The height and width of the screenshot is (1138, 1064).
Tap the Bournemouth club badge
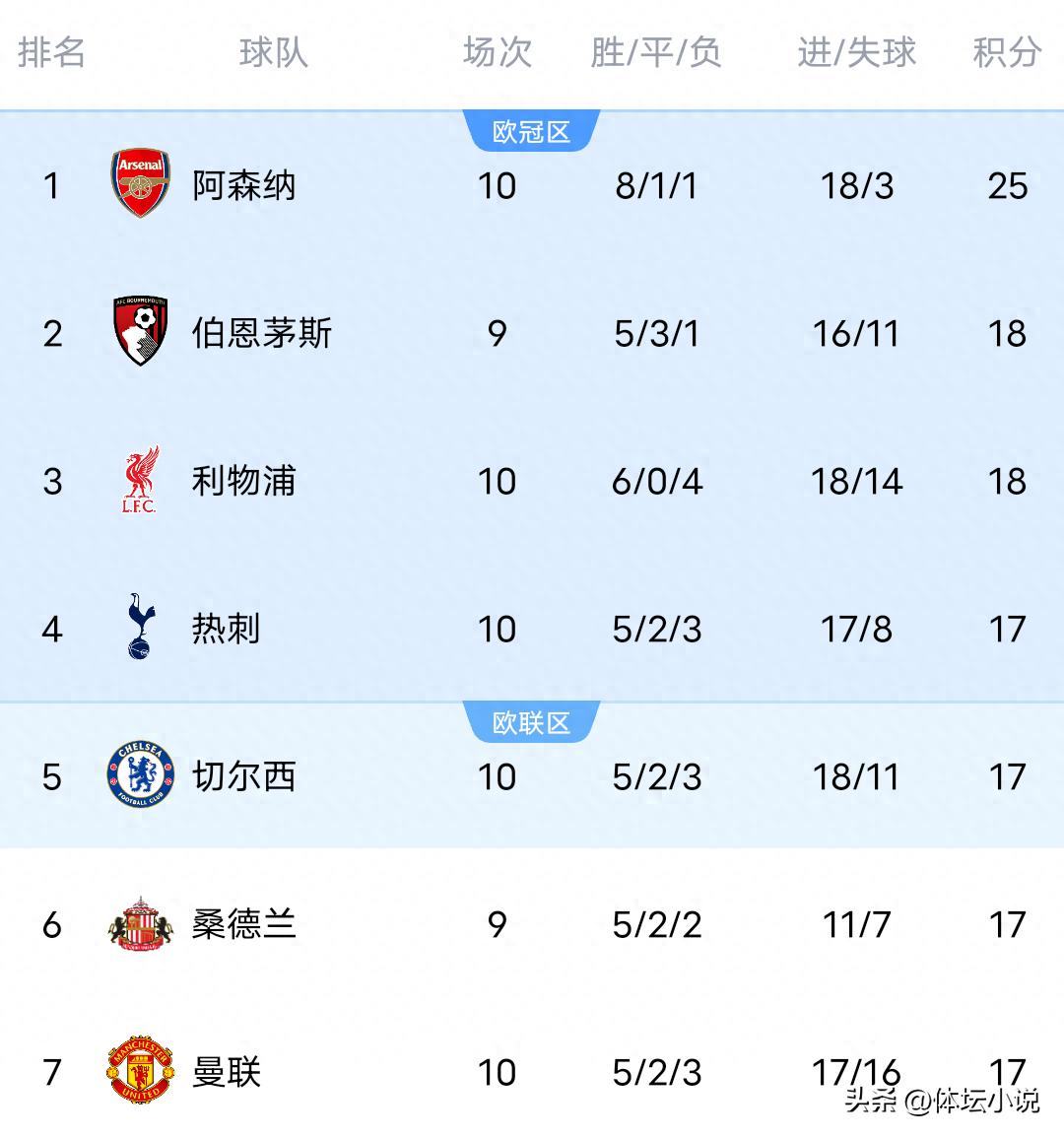click(140, 332)
